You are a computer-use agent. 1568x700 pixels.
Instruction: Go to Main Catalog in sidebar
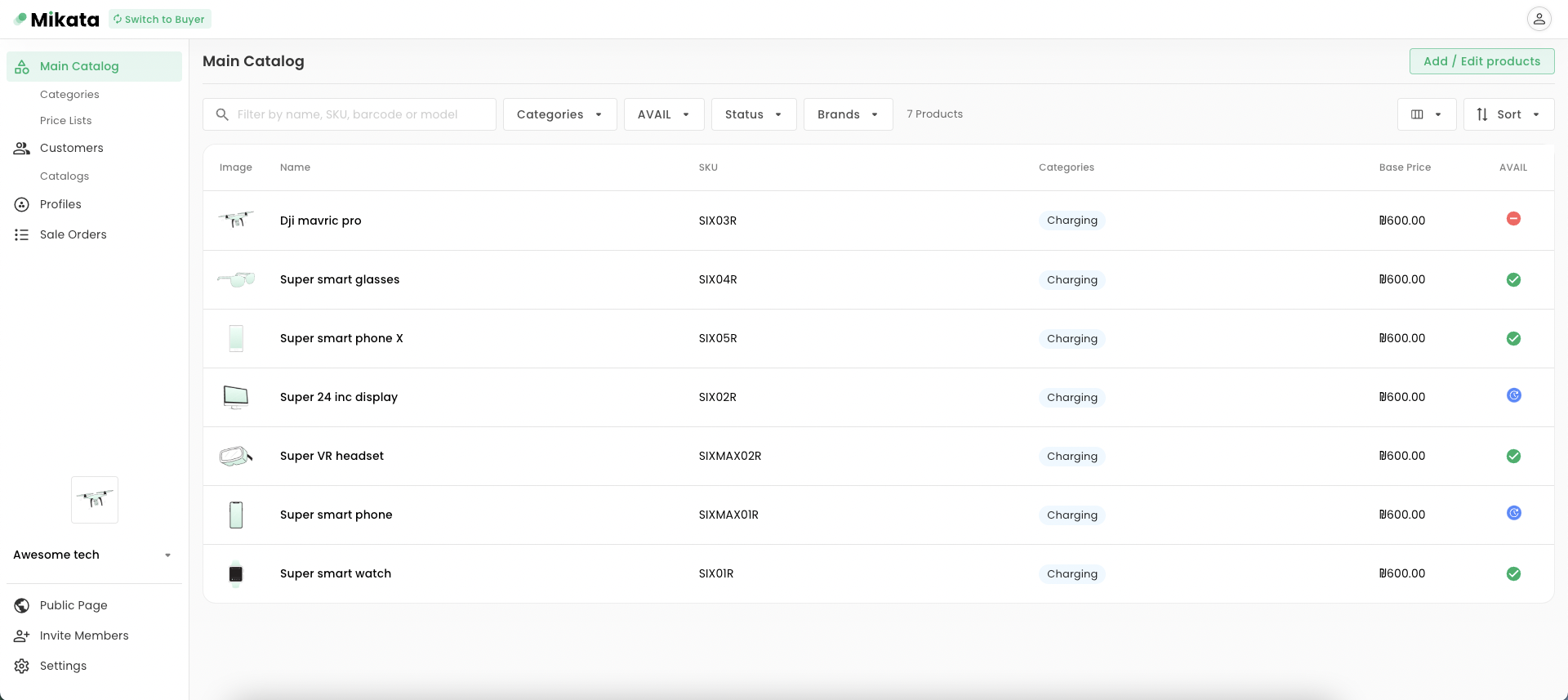94,66
